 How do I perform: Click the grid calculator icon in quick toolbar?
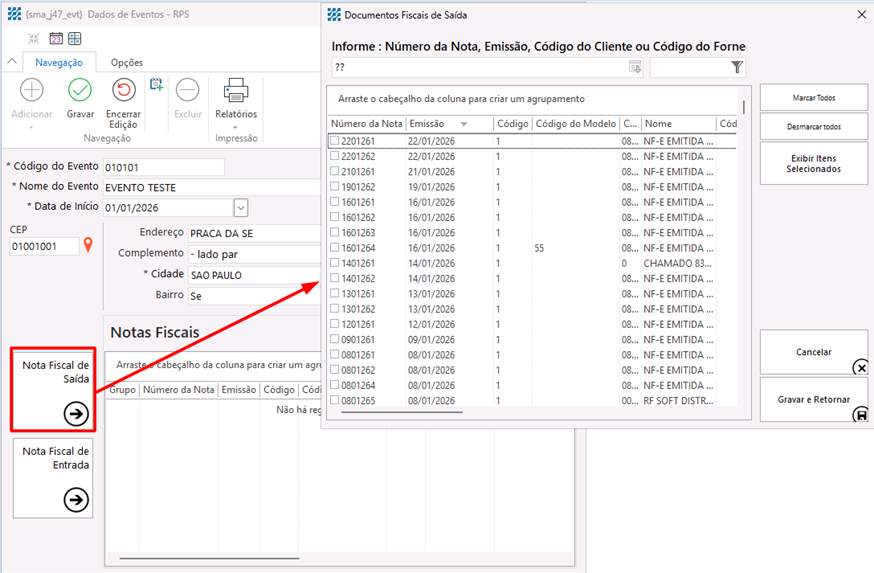[75, 39]
